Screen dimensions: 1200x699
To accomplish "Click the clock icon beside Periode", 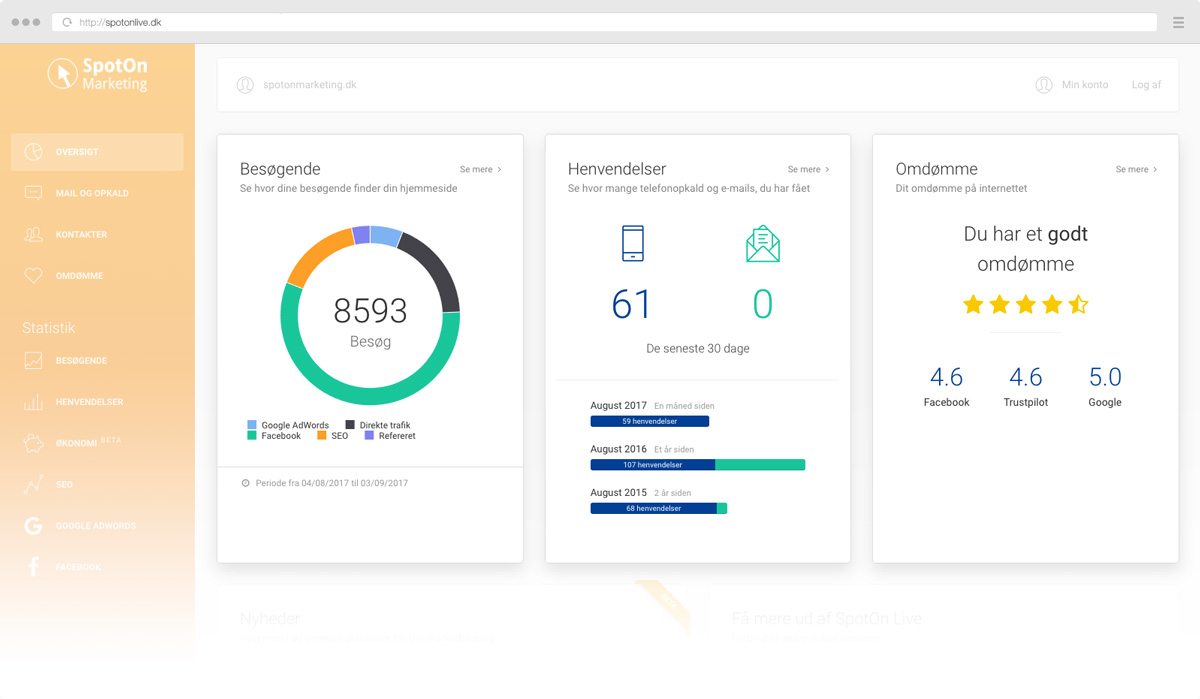I will click(245, 483).
